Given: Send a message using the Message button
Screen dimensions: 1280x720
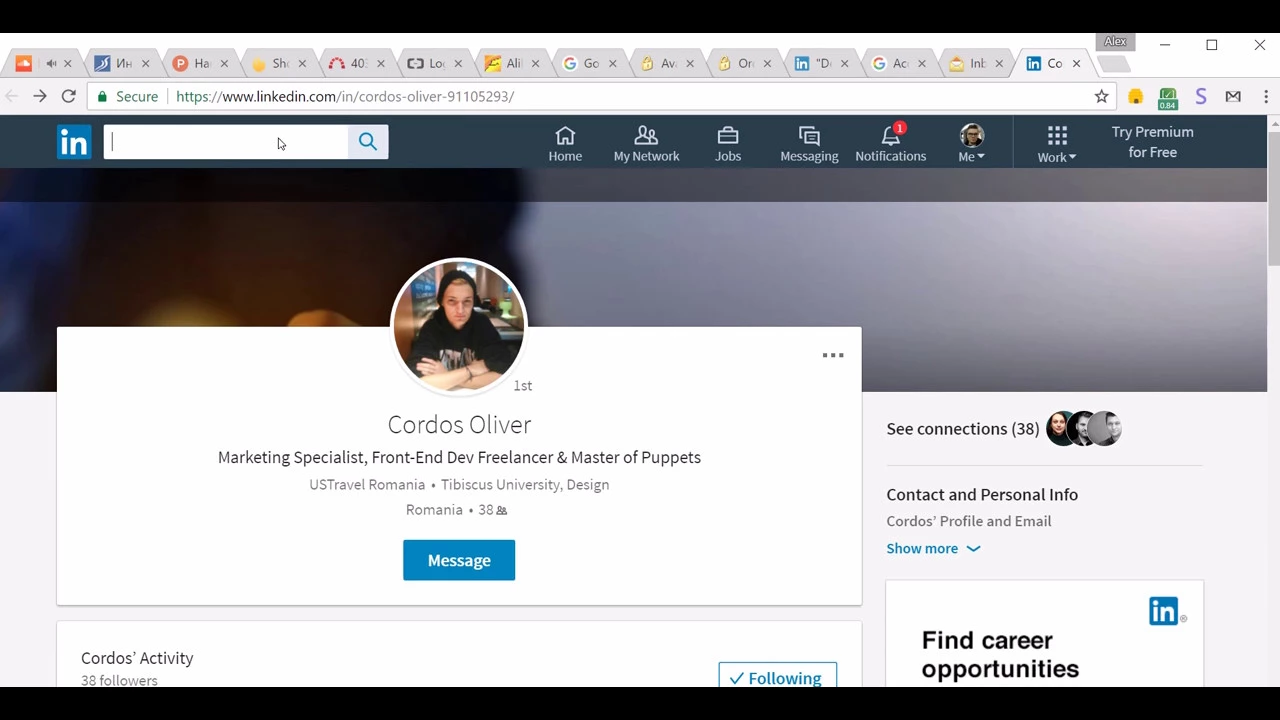Looking at the screenshot, I should pyautogui.click(x=459, y=560).
